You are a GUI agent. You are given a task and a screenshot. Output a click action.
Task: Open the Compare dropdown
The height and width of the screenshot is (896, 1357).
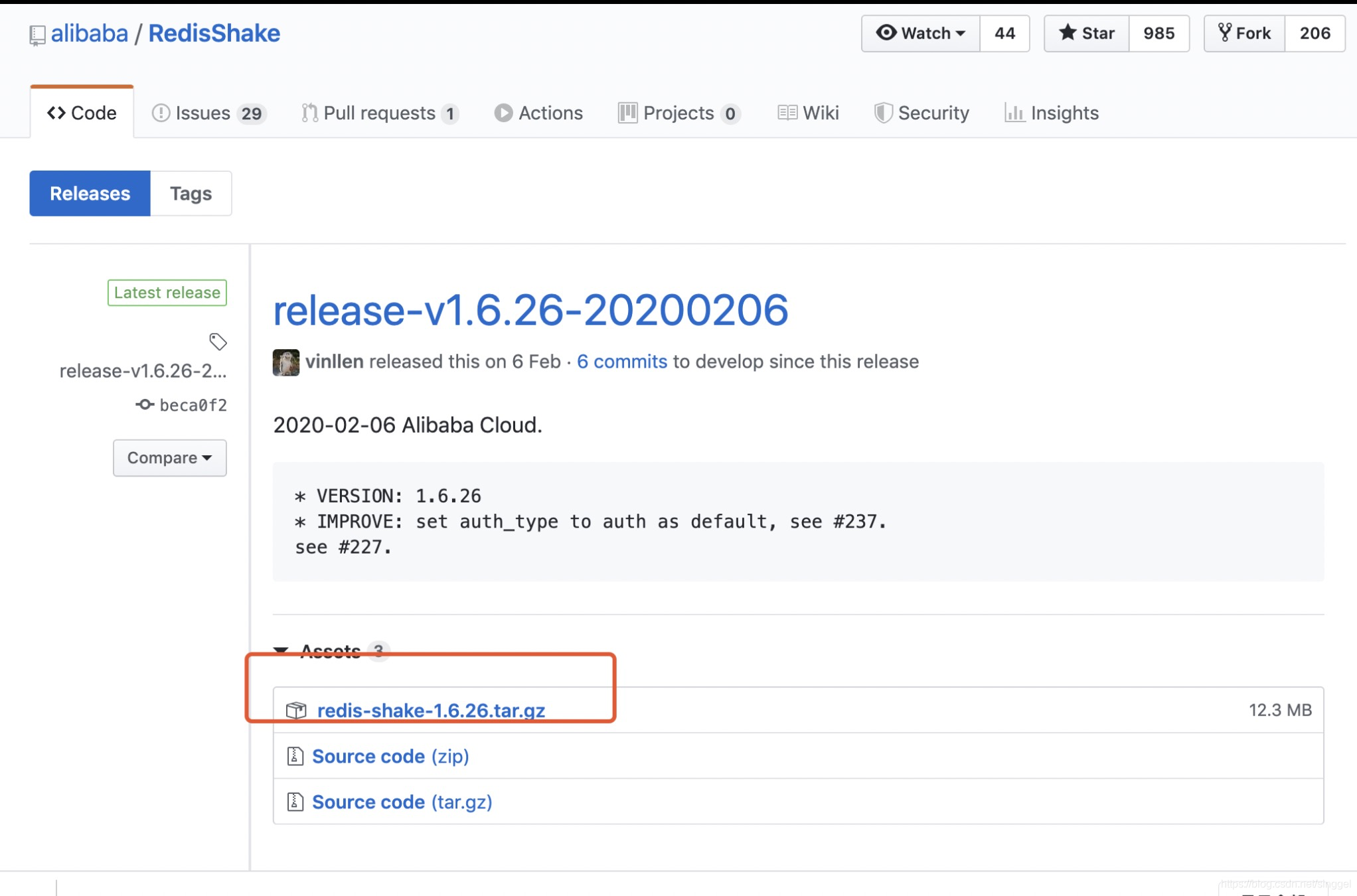tap(170, 457)
